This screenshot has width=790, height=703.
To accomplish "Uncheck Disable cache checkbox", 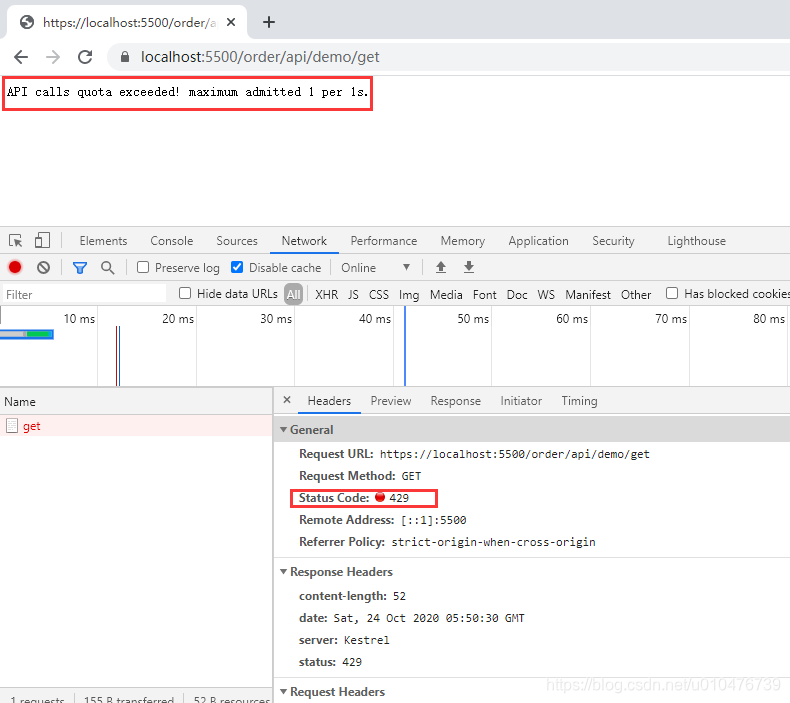I will tap(237, 267).
